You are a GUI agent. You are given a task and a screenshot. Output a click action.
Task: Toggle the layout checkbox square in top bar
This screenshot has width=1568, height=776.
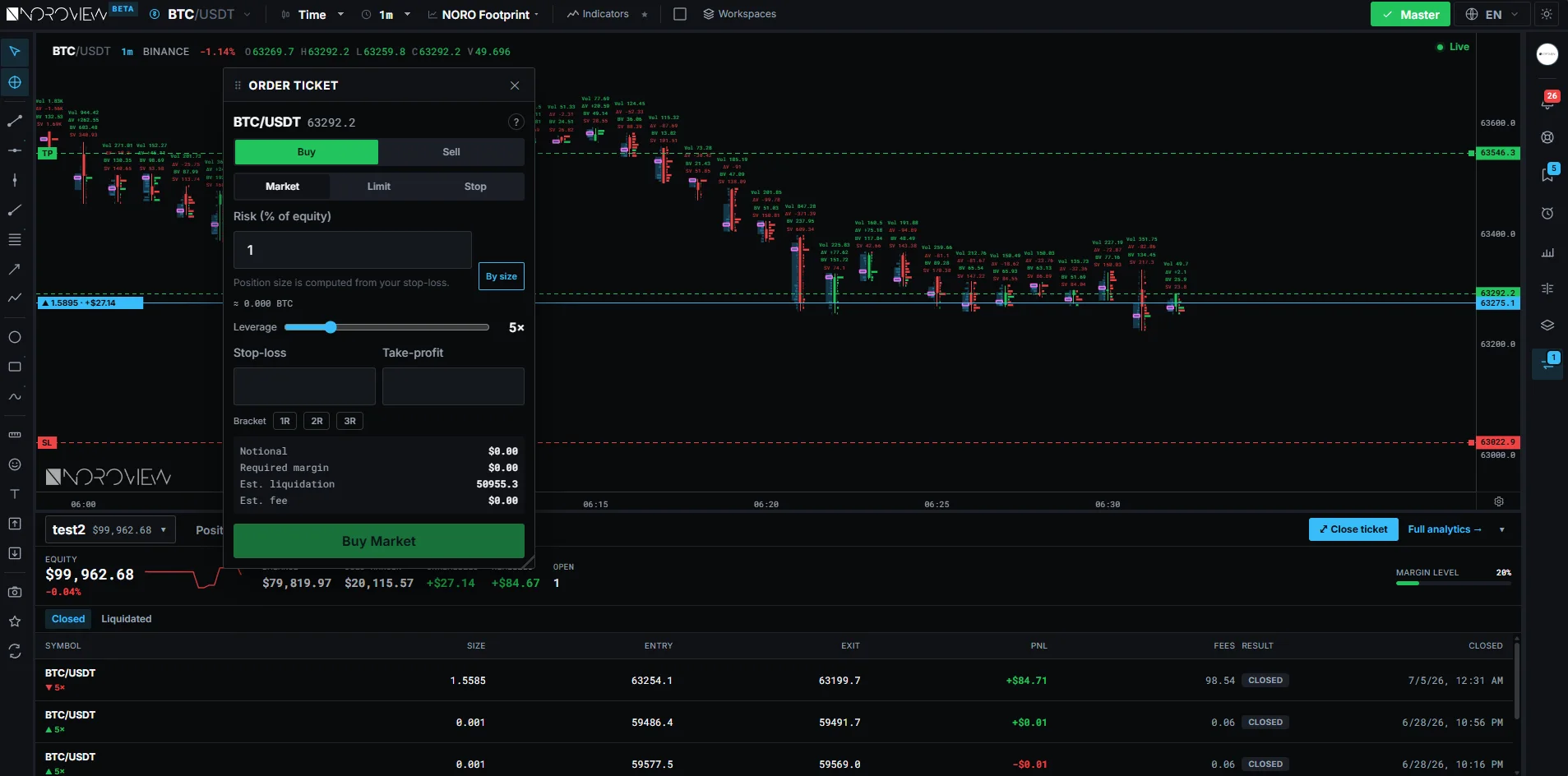pos(680,14)
